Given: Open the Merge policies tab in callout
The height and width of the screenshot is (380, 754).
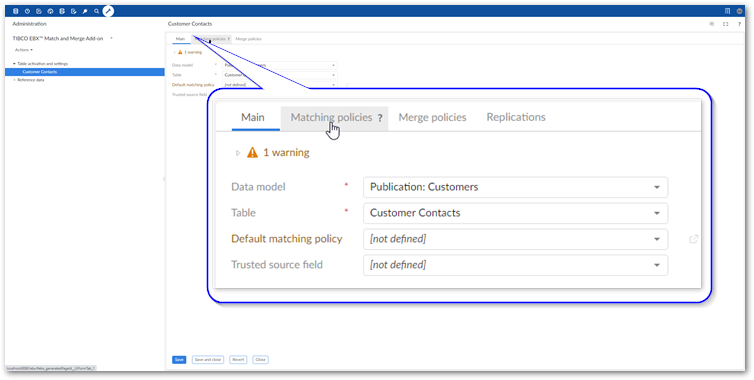Looking at the screenshot, I should pos(432,117).
